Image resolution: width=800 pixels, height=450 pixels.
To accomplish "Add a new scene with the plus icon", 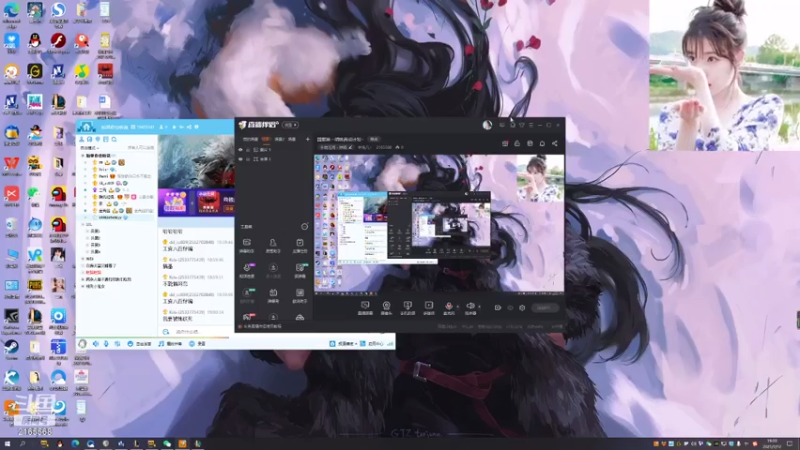I will click(307, 139).
